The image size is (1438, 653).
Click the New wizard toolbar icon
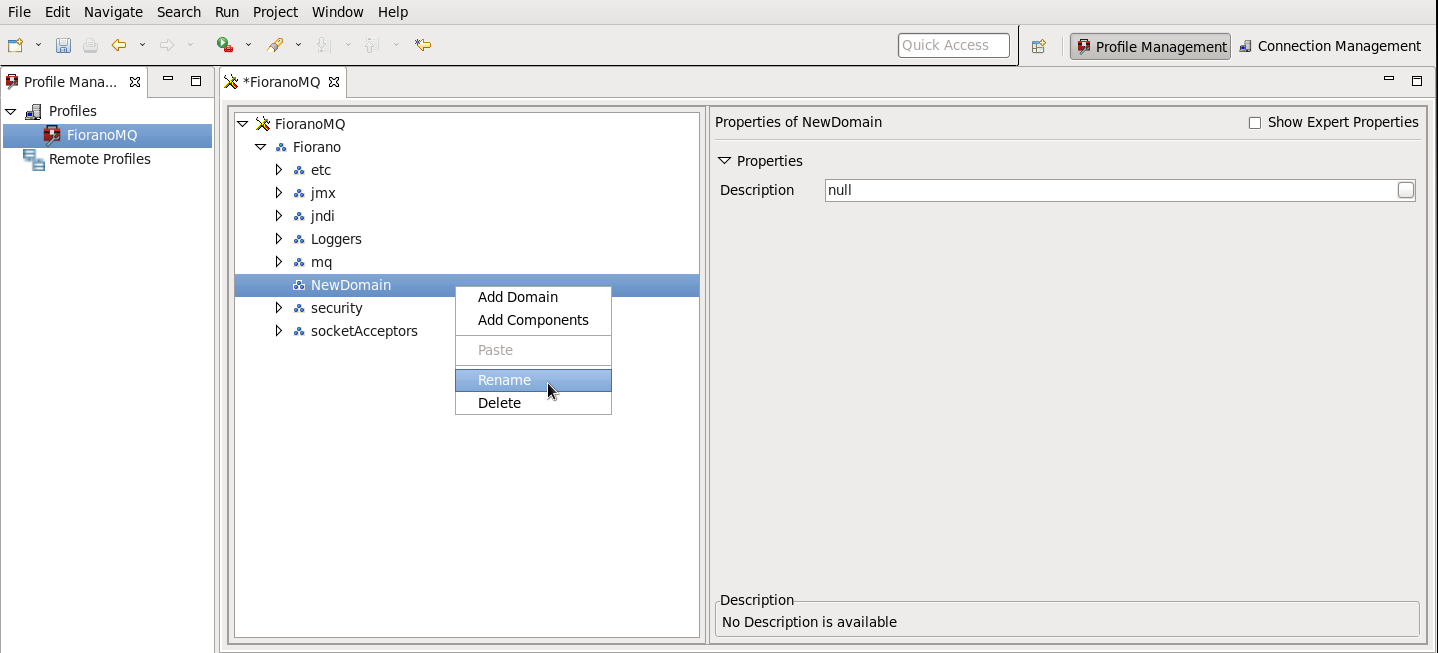click(15, 45)
